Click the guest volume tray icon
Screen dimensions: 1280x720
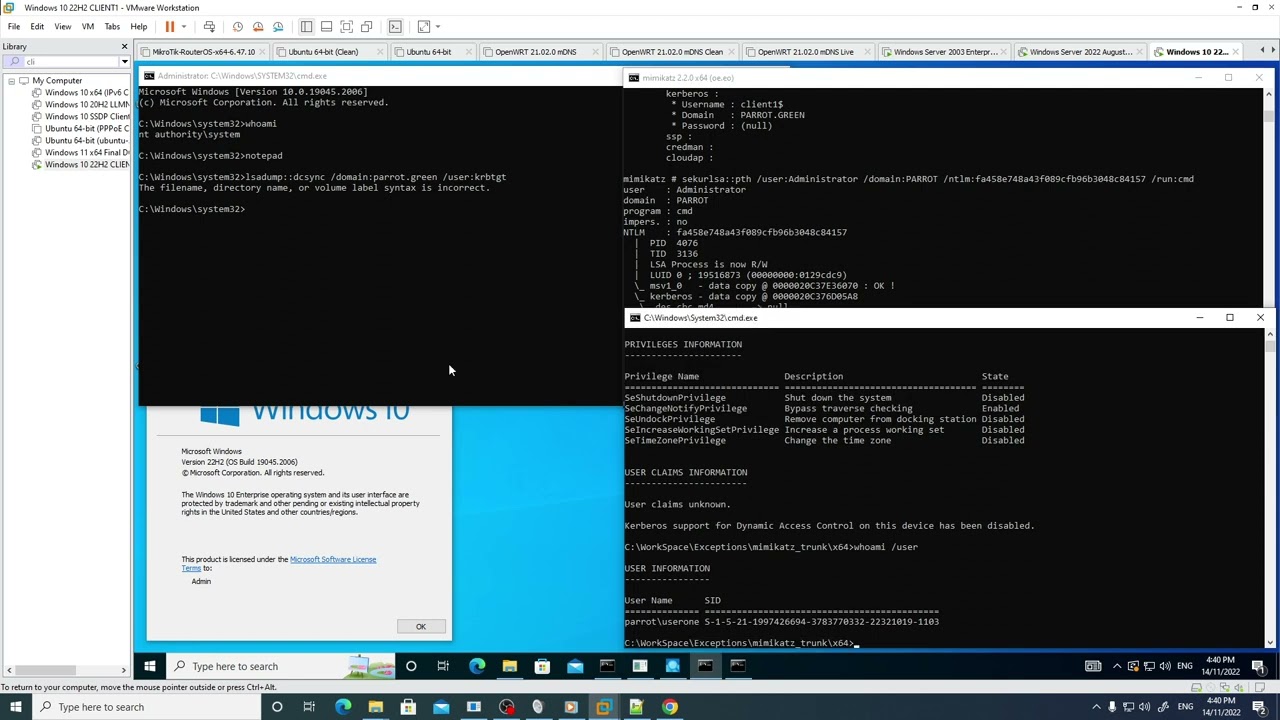(x=1166, y=666)
